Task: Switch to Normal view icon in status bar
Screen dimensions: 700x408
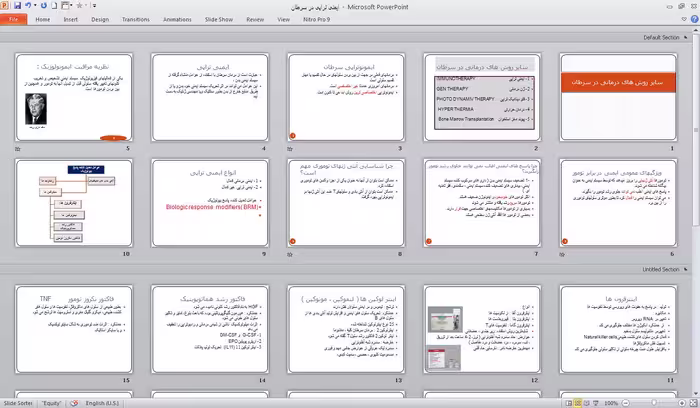Action: [569, 403]
